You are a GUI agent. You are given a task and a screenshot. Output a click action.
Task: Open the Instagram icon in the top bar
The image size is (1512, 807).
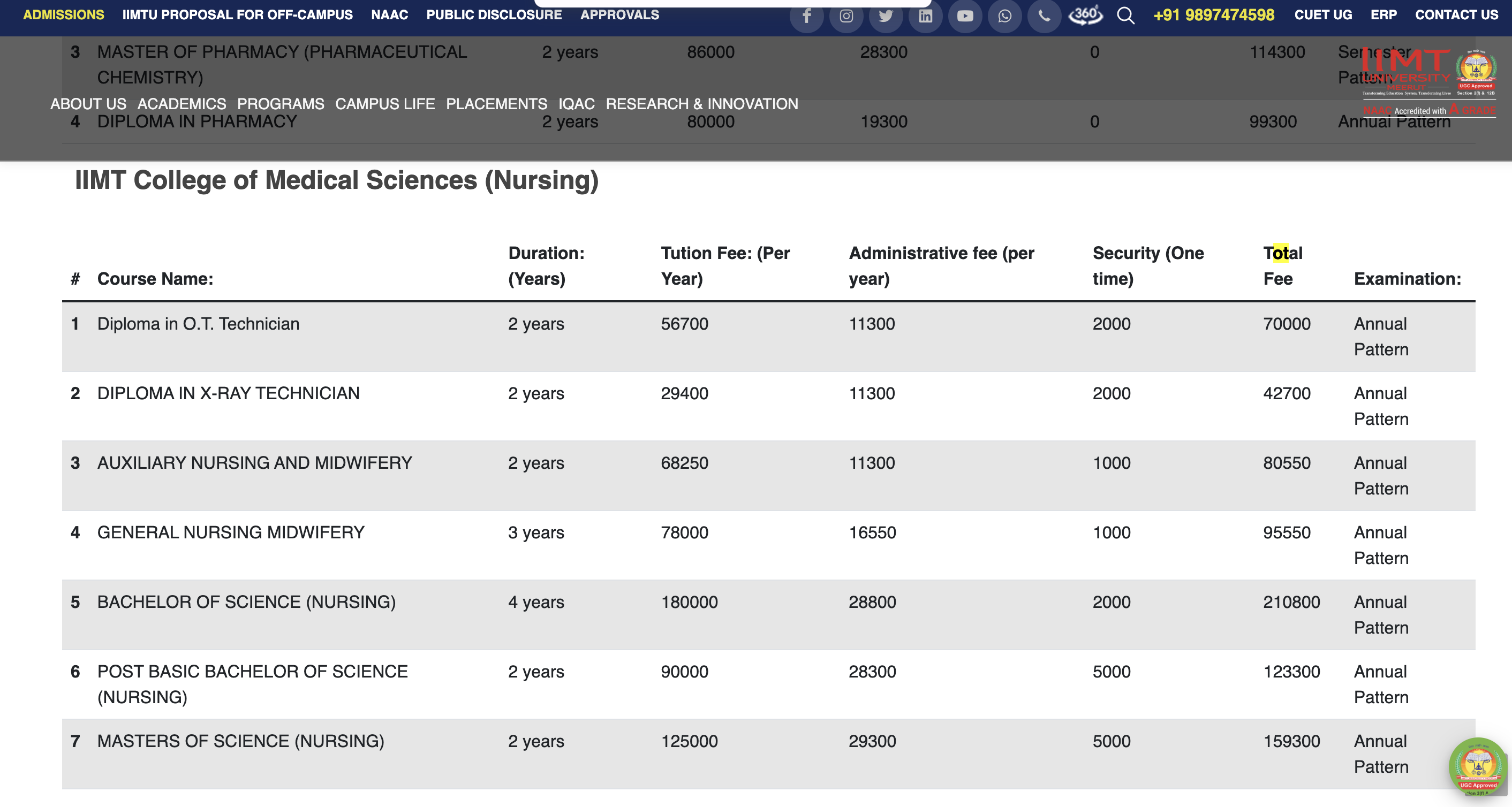(x=847, y=16)
